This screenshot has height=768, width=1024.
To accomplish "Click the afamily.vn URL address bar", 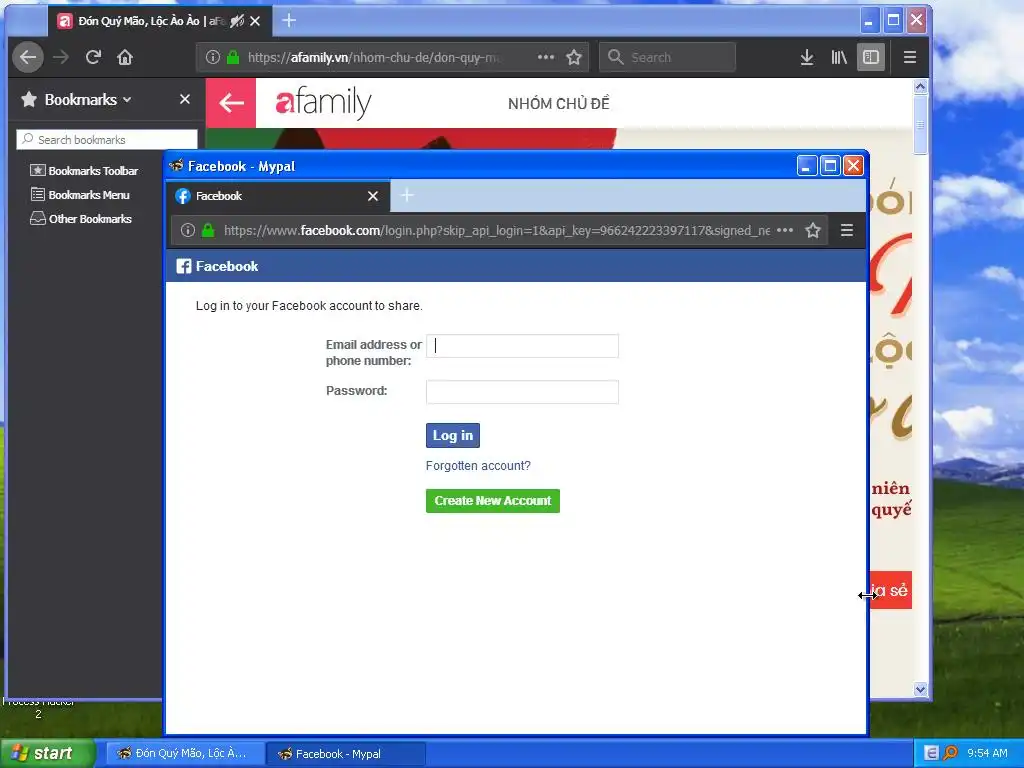I will point(374,57).
